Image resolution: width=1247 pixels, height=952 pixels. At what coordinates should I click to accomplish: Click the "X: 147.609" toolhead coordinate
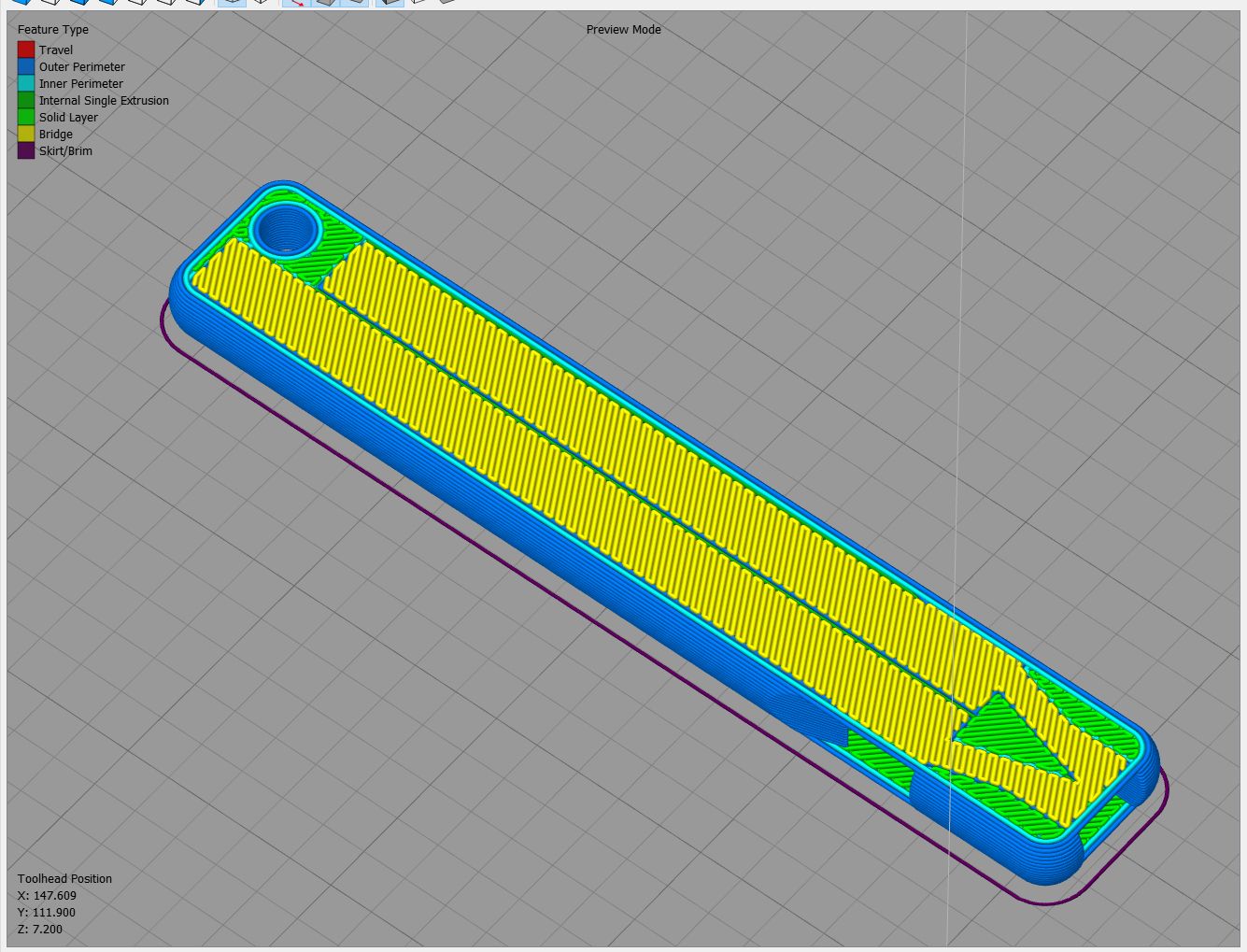(x=48, y=896)
